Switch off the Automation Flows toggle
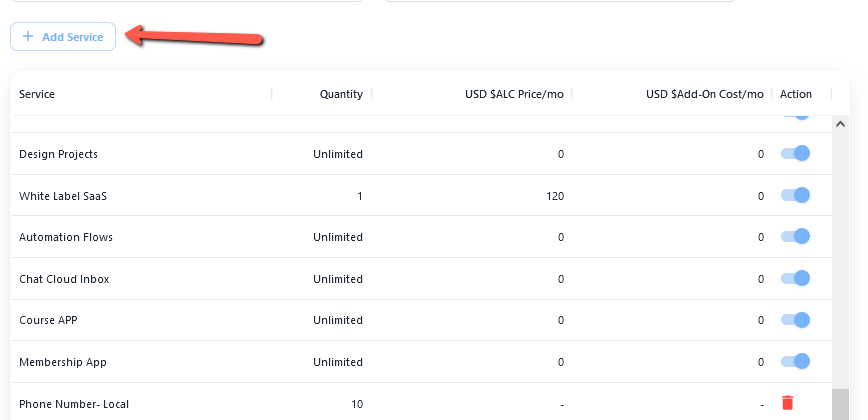The height and width of the screenshot is (420, 868). click(796, 237)
